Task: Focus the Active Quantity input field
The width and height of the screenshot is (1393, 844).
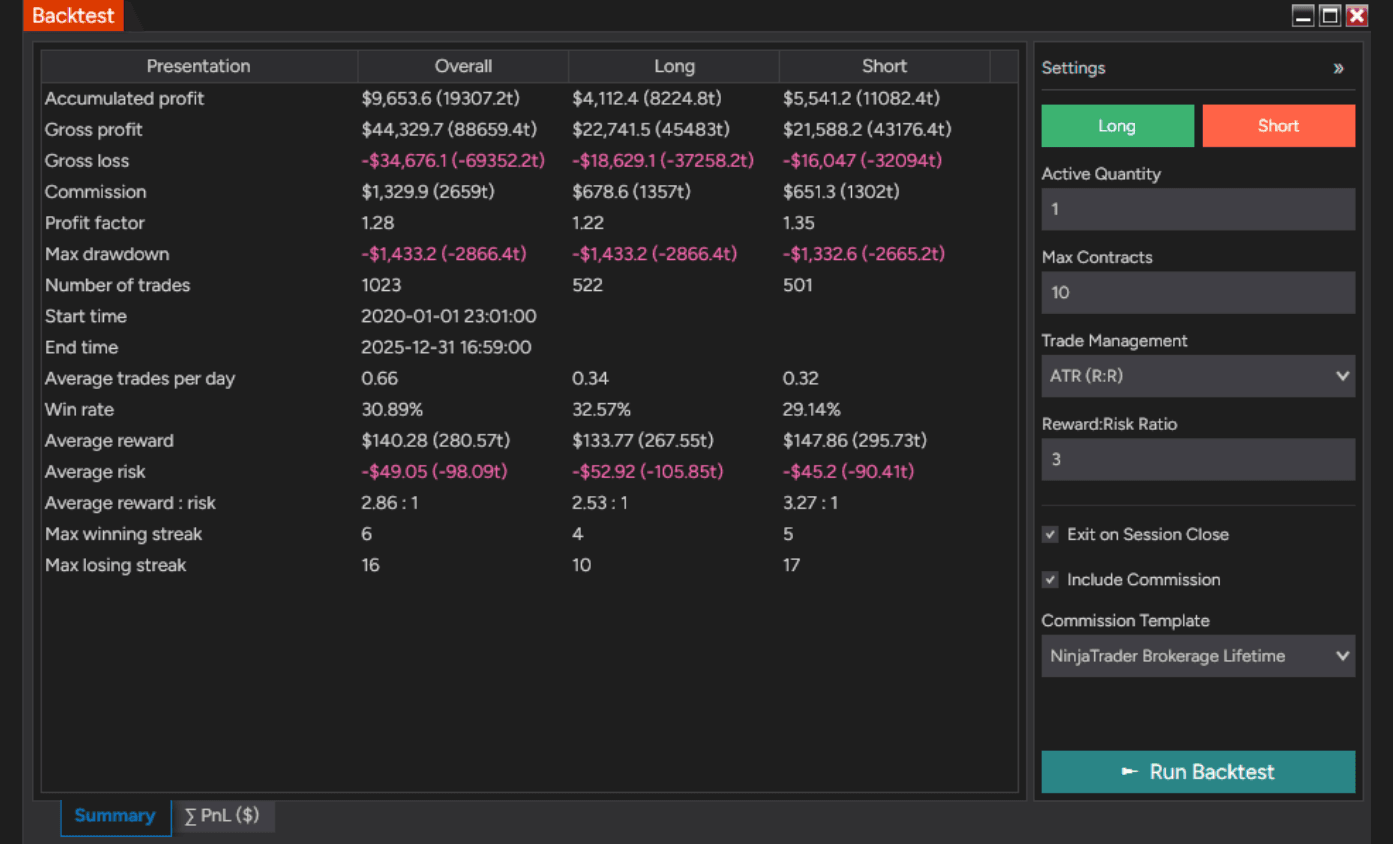Action: click(x=1198, y=209)
